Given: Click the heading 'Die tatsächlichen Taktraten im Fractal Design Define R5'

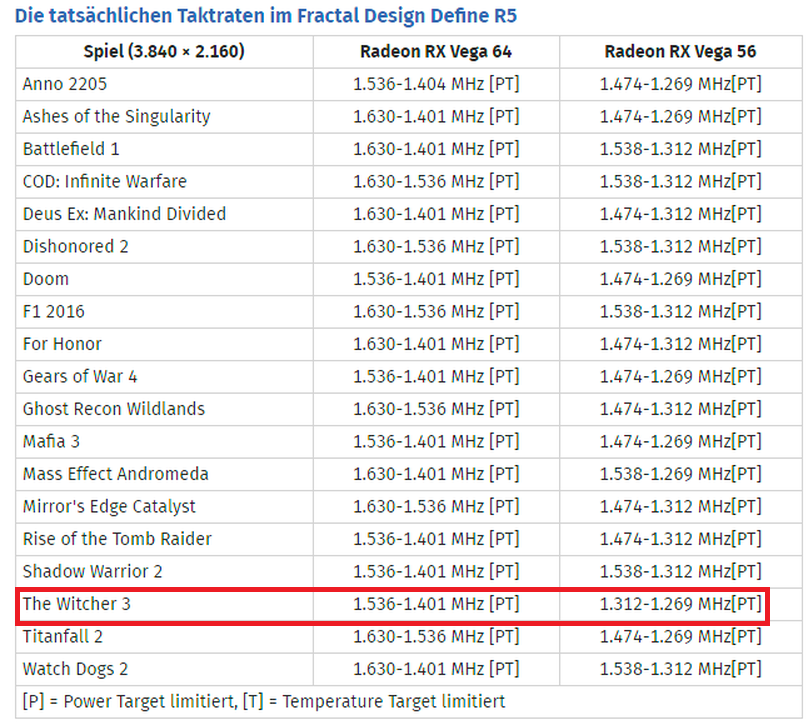Looking at the screenshot, I should (265, 16).
